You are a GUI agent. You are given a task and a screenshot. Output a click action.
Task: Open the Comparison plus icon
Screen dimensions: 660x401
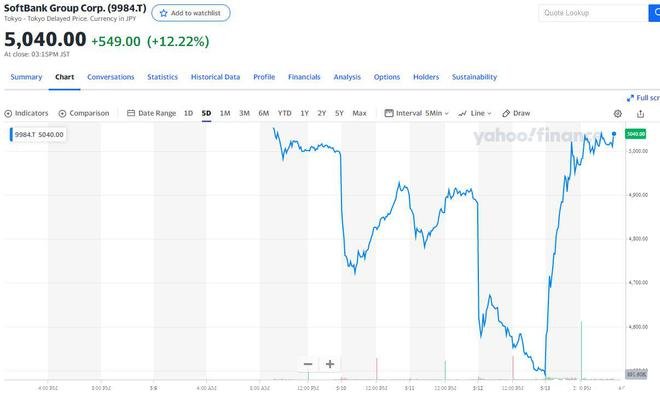click(x=62, y=114)
